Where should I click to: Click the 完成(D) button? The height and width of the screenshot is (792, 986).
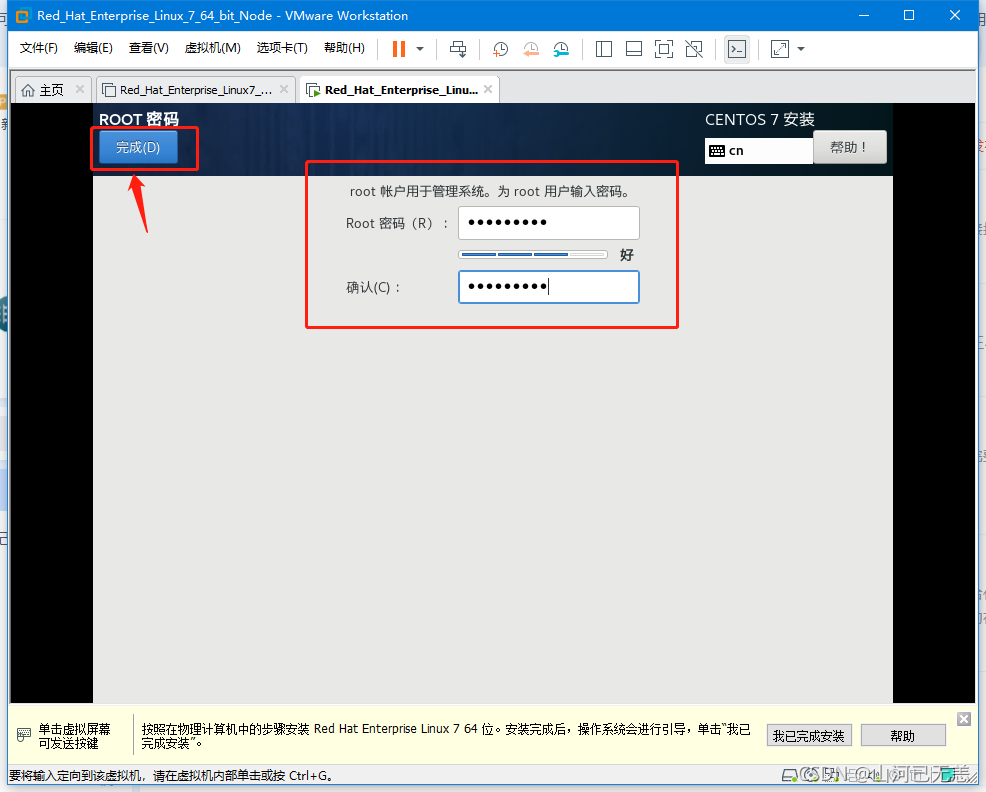tap(138, 147)
